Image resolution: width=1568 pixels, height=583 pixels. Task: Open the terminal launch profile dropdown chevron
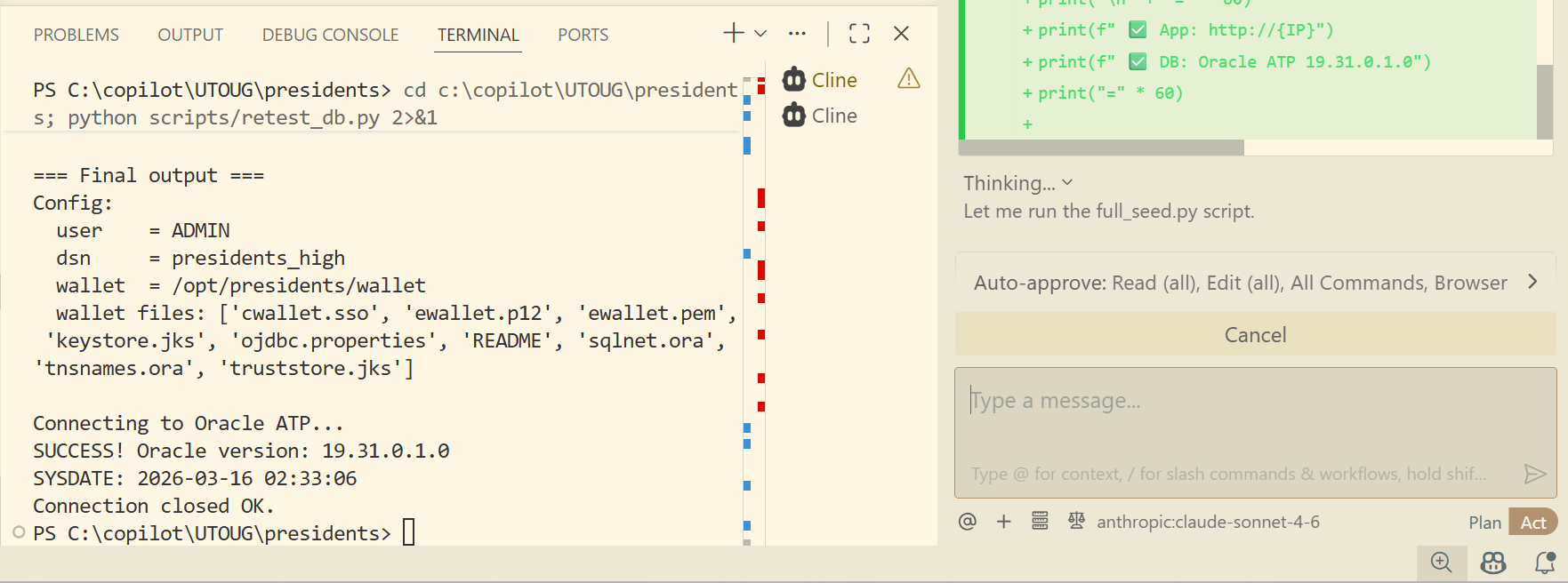(x=760, y=34)
